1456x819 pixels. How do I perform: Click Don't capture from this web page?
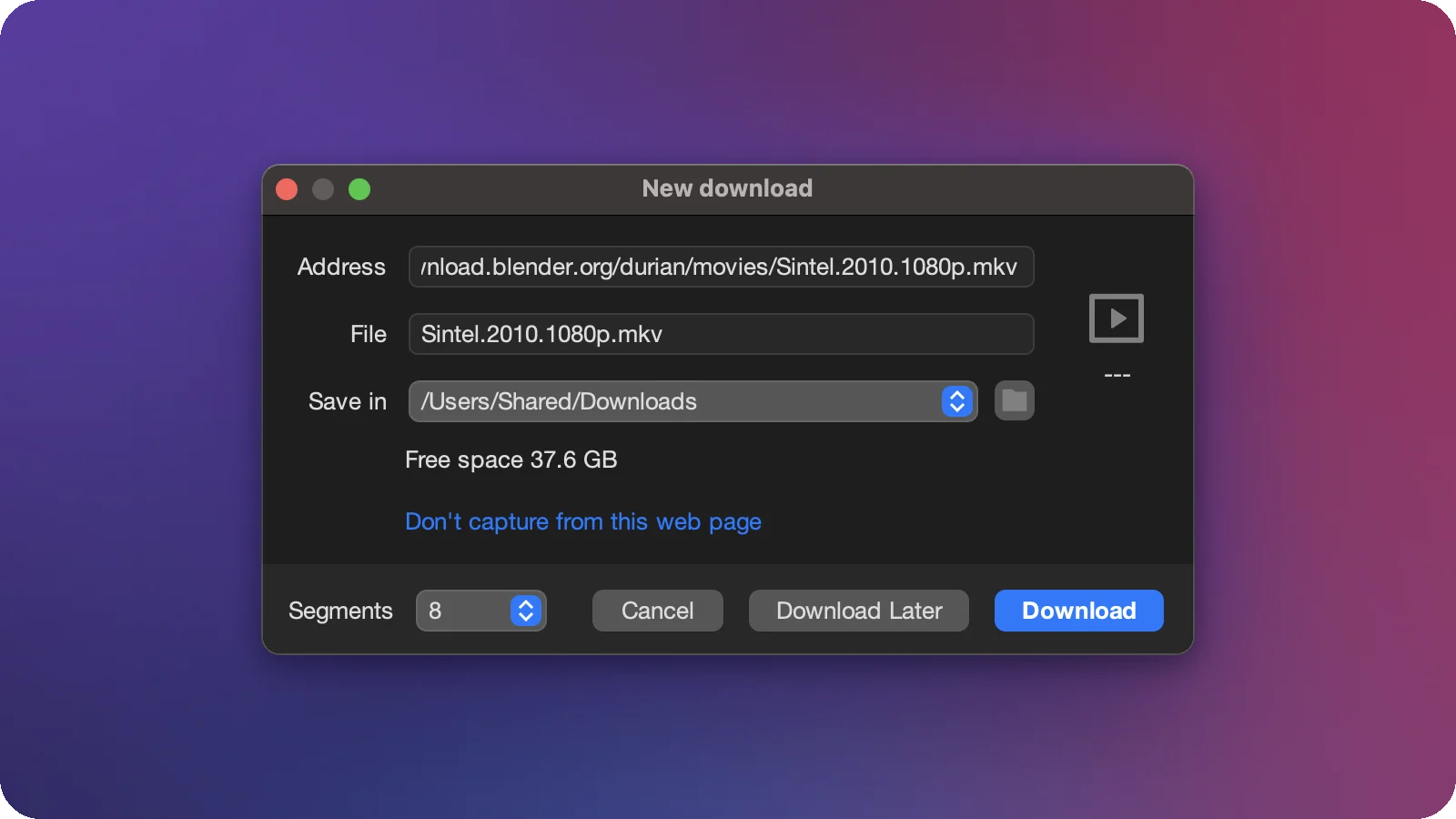[583, 521]
